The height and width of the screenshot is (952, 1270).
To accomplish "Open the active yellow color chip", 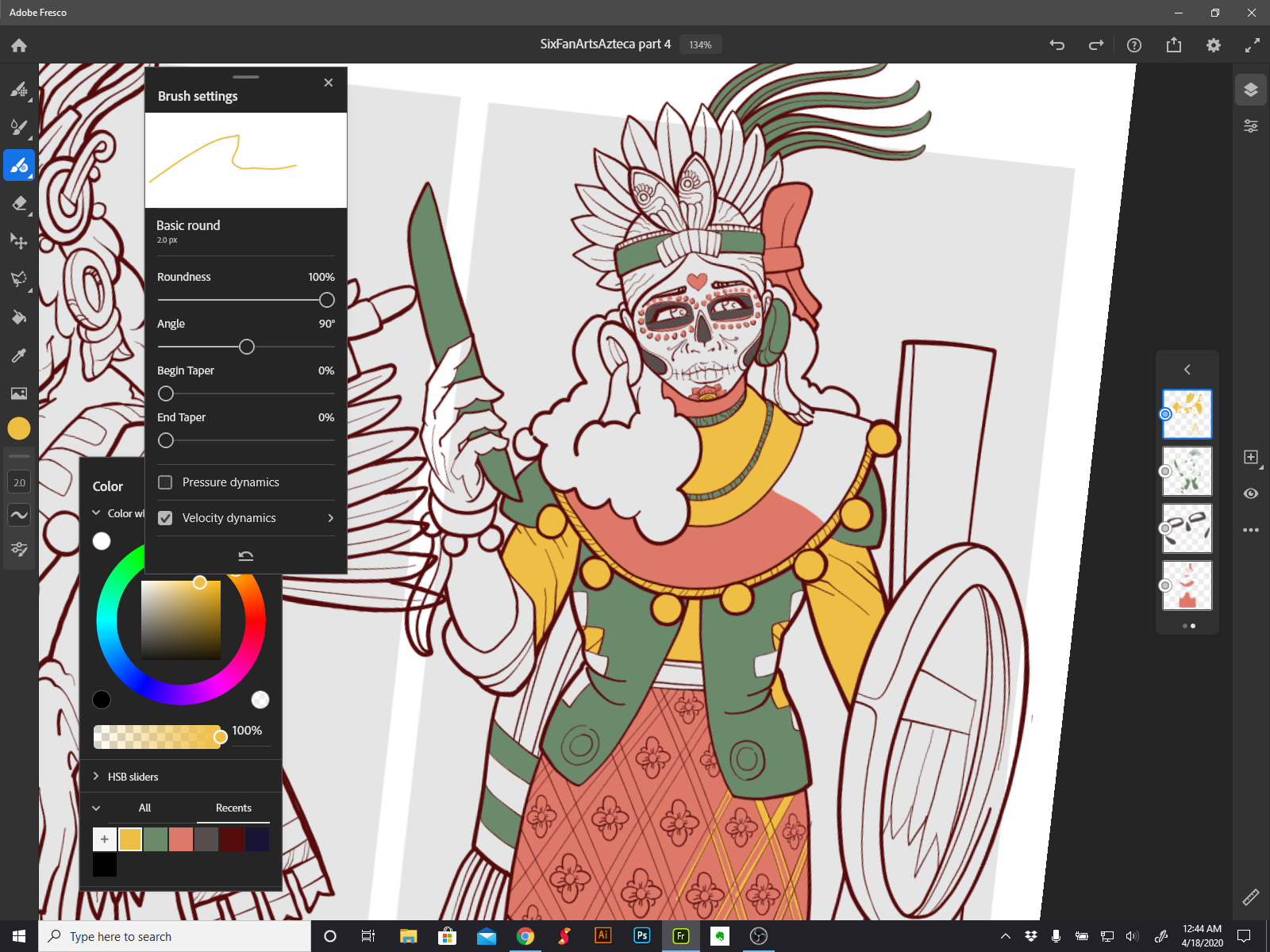I will [19, 428].
